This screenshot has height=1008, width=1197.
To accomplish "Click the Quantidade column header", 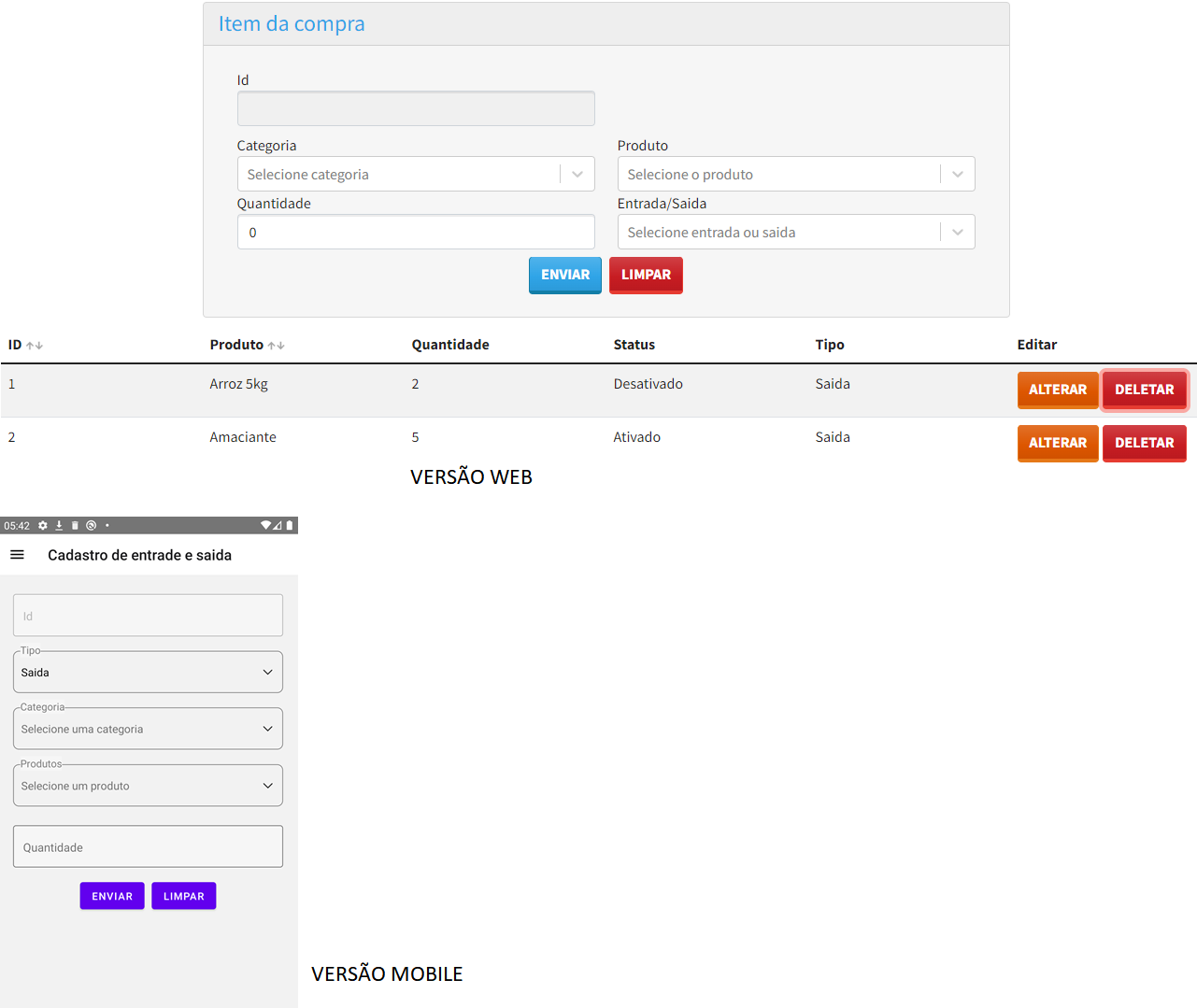I will pyautogui.click(x=450, y=345).
